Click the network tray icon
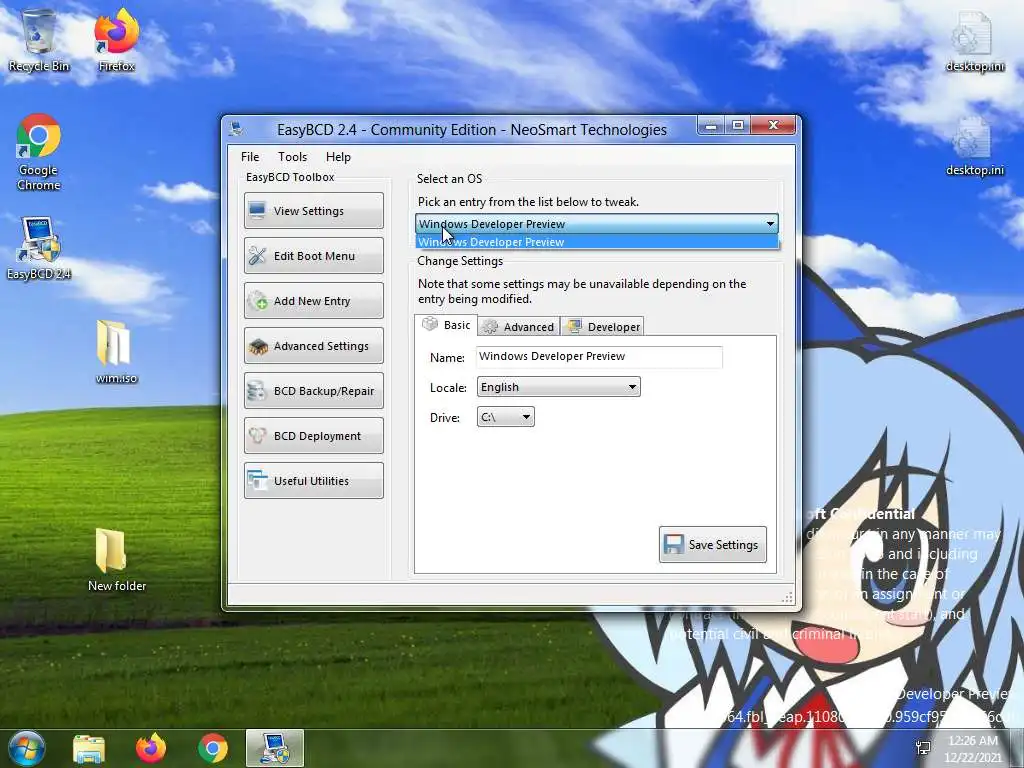This screenshot has width=1024, height=768. [923, 748]
